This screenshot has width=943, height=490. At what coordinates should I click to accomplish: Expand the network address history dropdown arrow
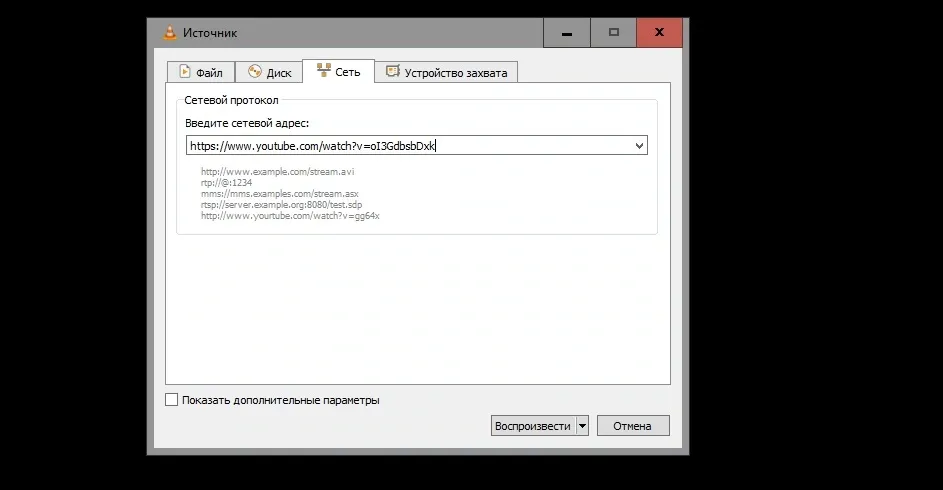pyautogui.click(x=639, y=145)
